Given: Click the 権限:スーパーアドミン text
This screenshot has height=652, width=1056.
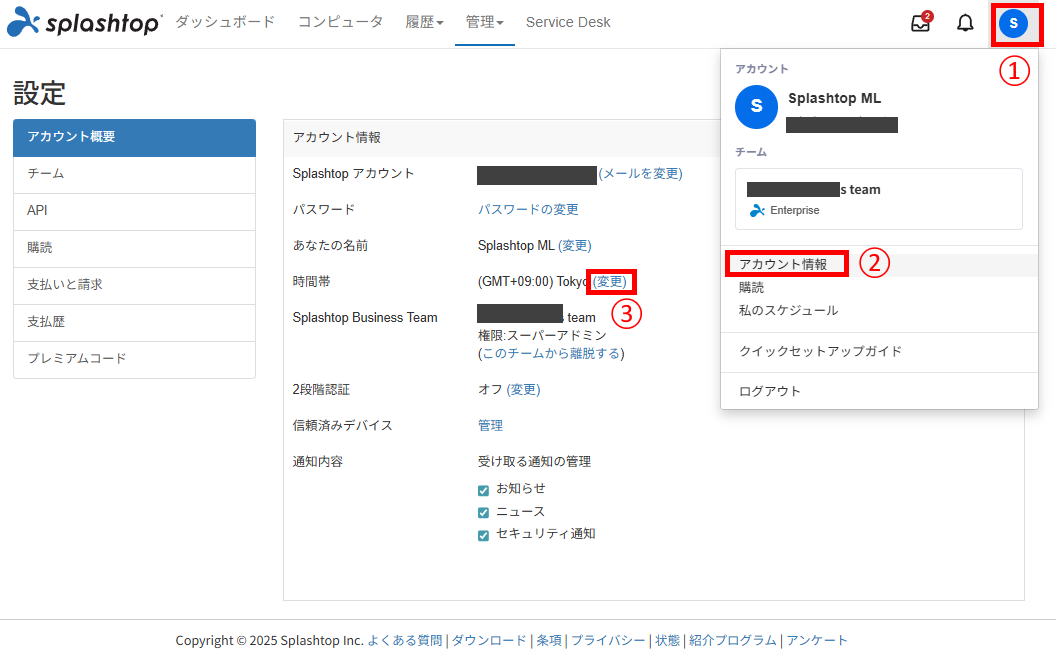Looking at the screenshot, I should click(542, 335).
